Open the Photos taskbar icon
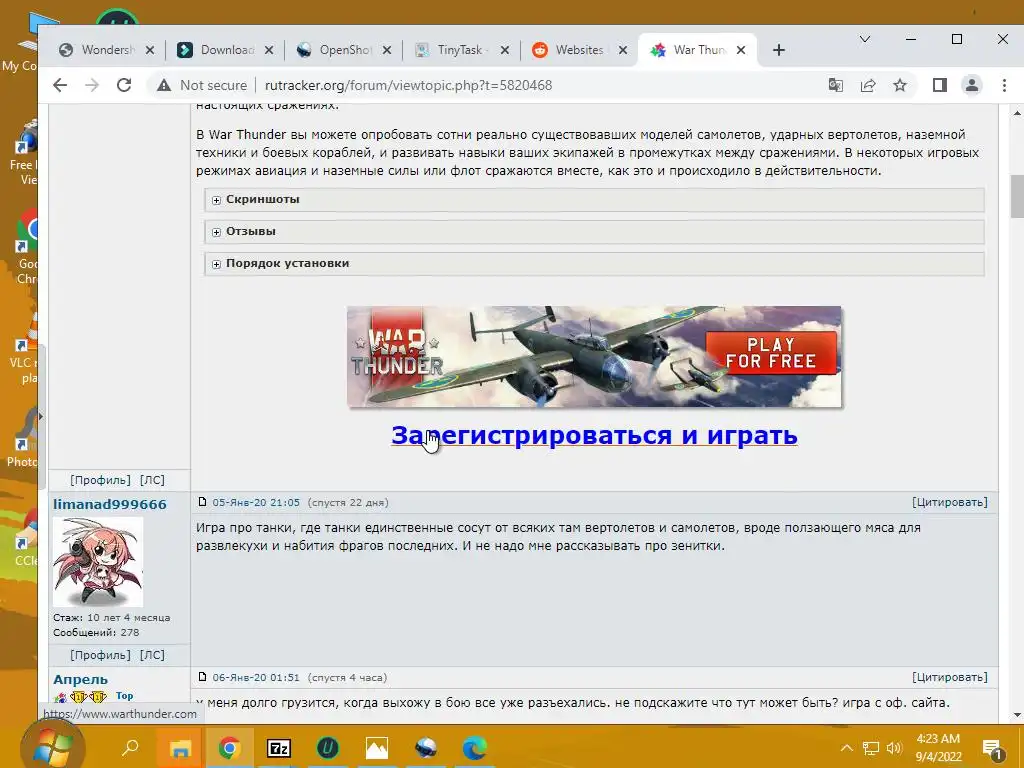 [377, 748]
